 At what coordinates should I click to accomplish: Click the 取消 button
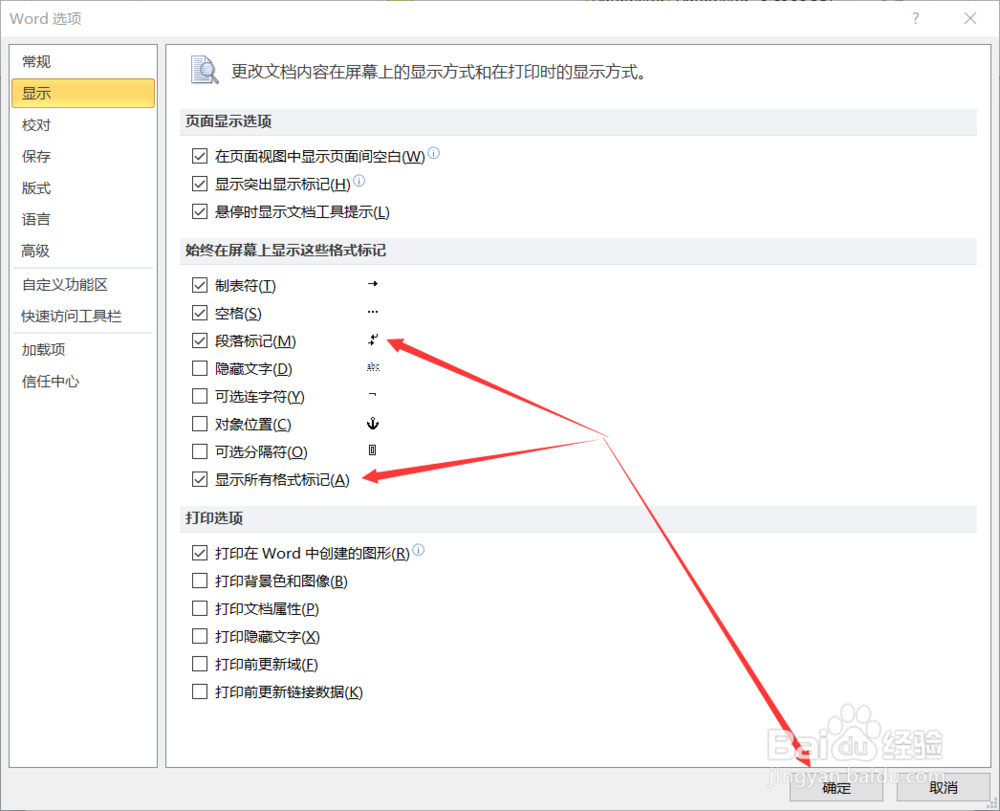click(x=943, y=788)
